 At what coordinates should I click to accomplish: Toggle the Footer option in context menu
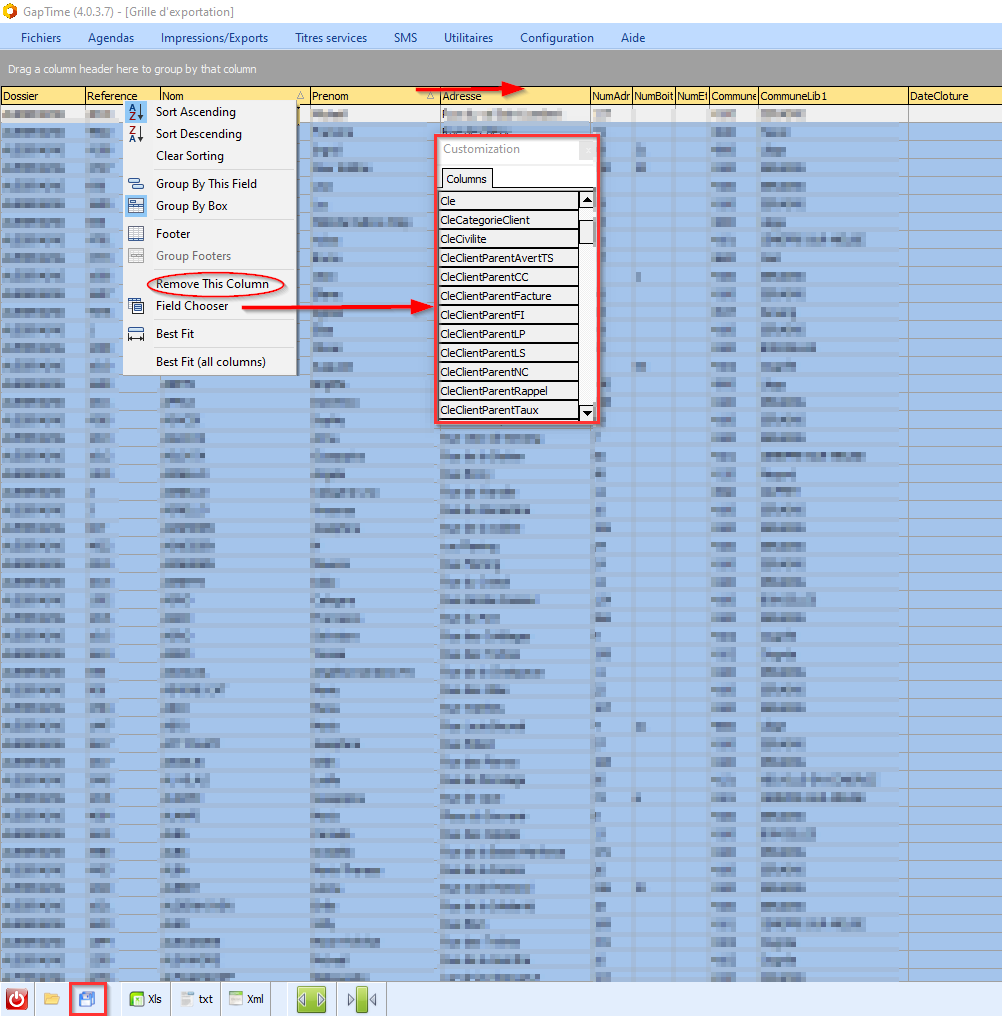point(172,234)
